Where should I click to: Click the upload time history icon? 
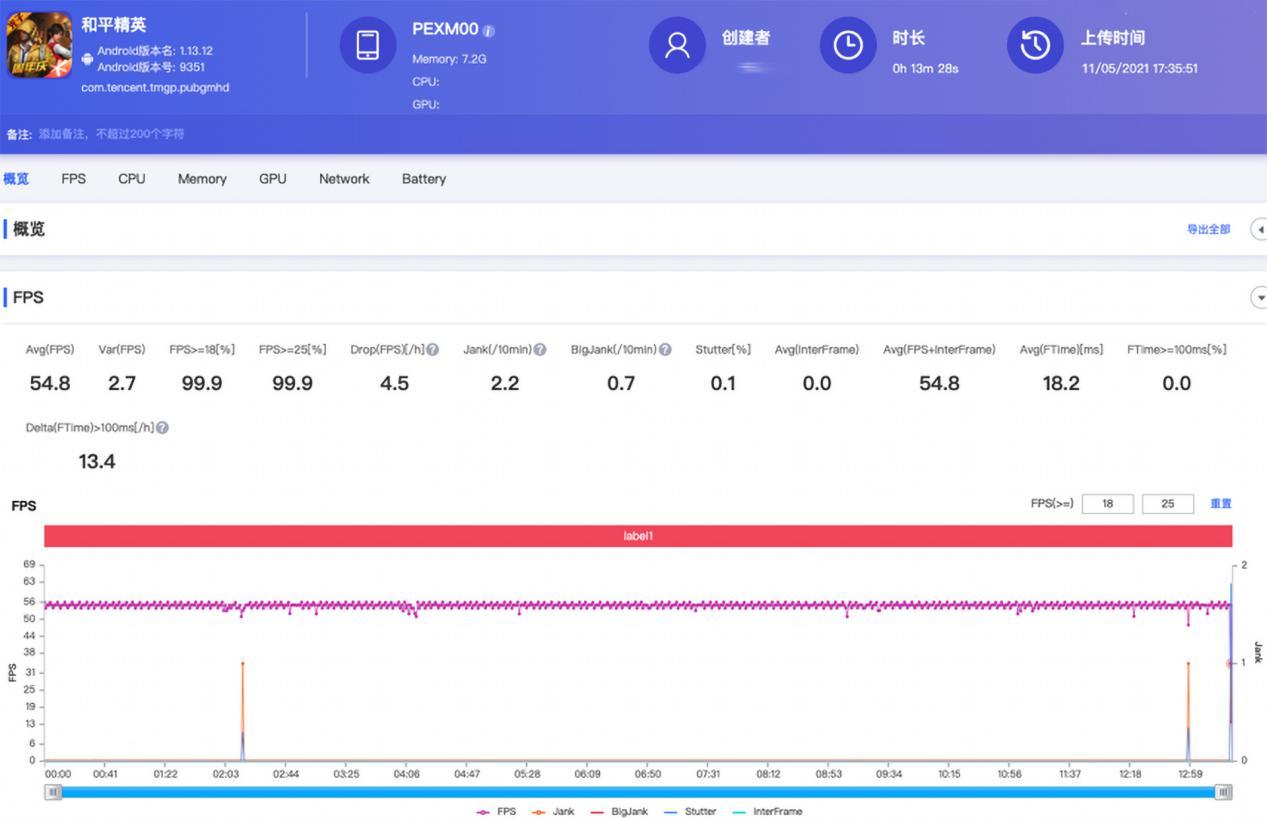pyautogui.click(x=1035, y=45)
